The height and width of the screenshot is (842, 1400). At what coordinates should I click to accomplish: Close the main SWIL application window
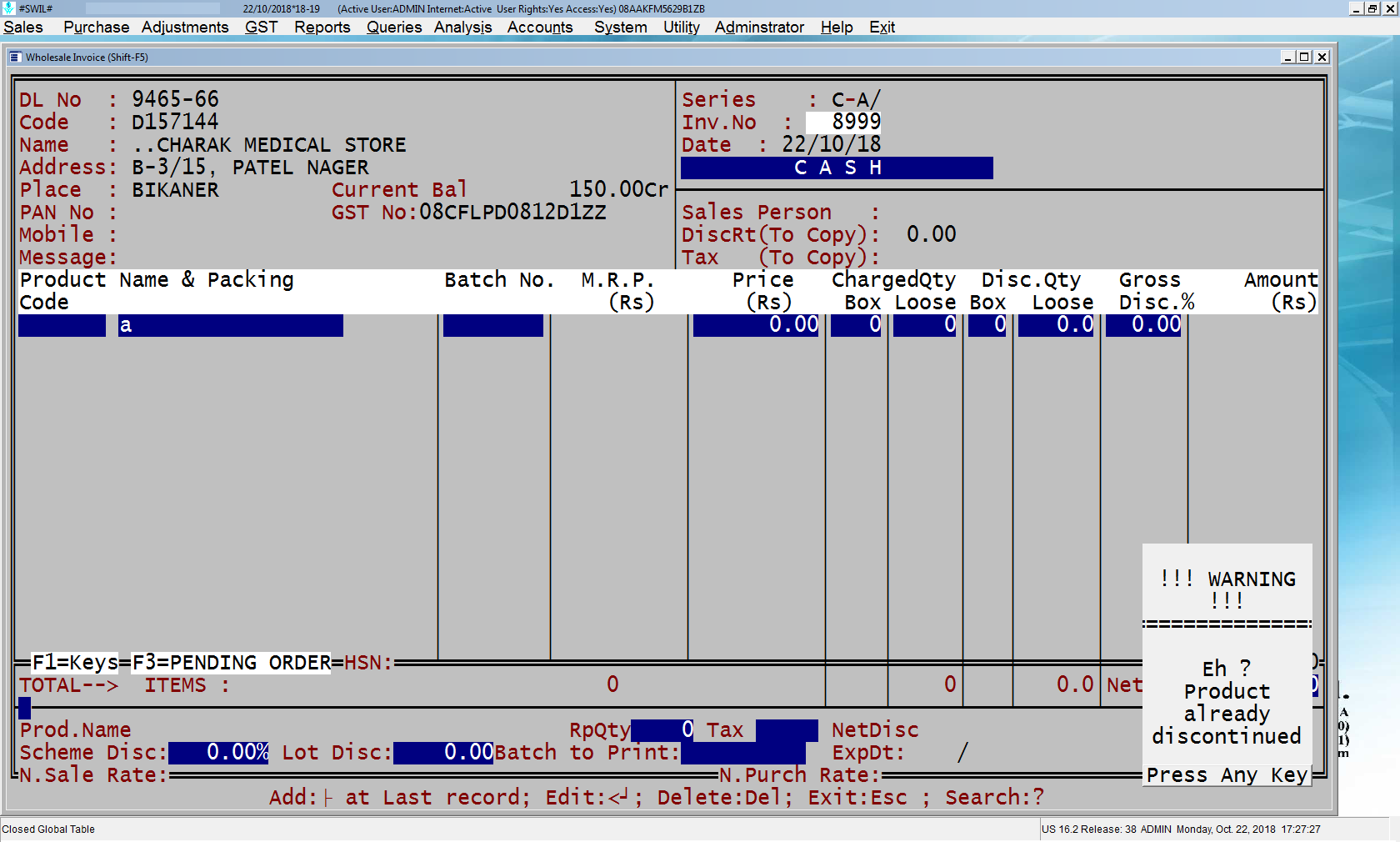pyautogui.click(x=1390, y=8)
